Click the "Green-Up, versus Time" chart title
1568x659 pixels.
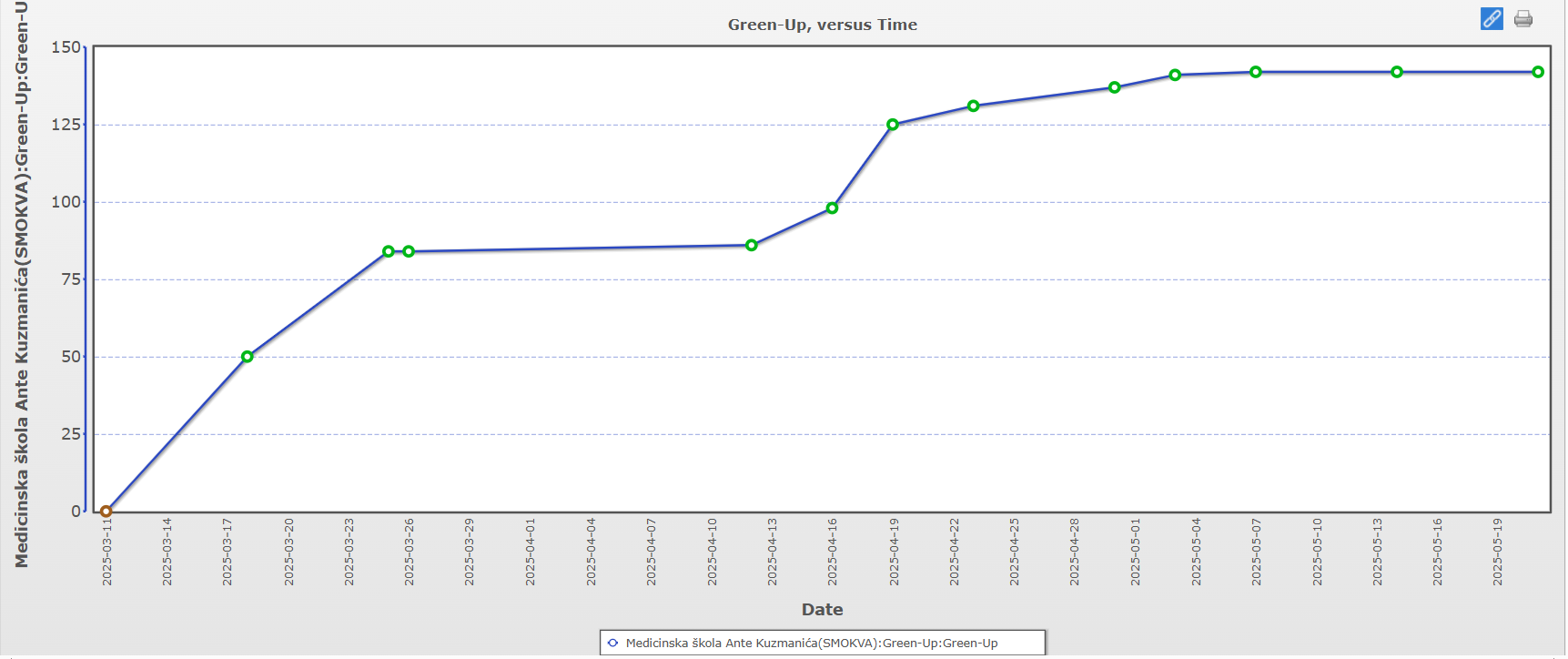tap(822, 25)
